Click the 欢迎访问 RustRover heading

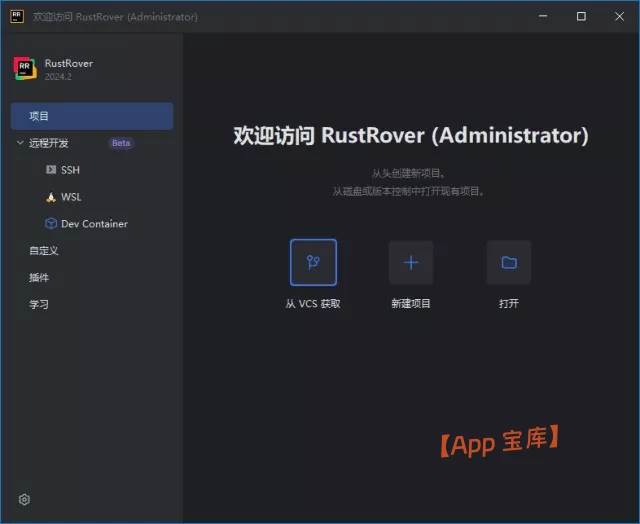click(x=411, y=135)
